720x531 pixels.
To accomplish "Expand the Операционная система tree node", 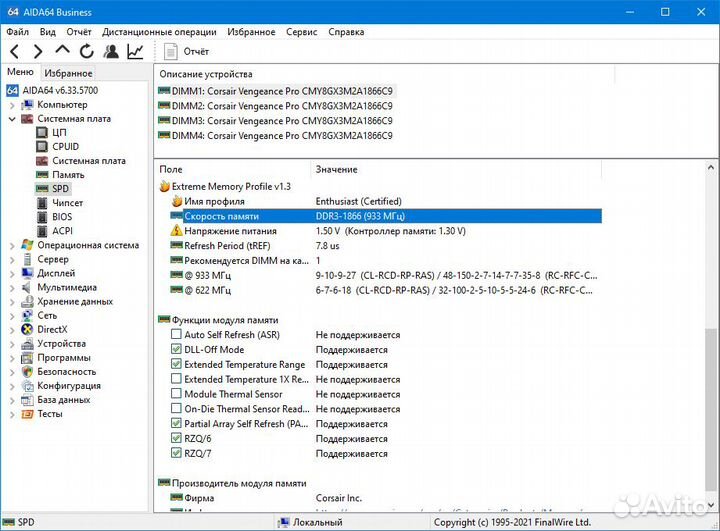I will click(11, 245).
